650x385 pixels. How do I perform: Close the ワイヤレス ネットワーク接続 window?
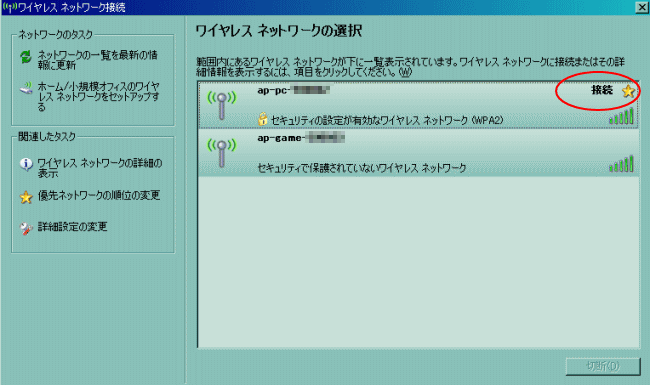coord(642,7)
